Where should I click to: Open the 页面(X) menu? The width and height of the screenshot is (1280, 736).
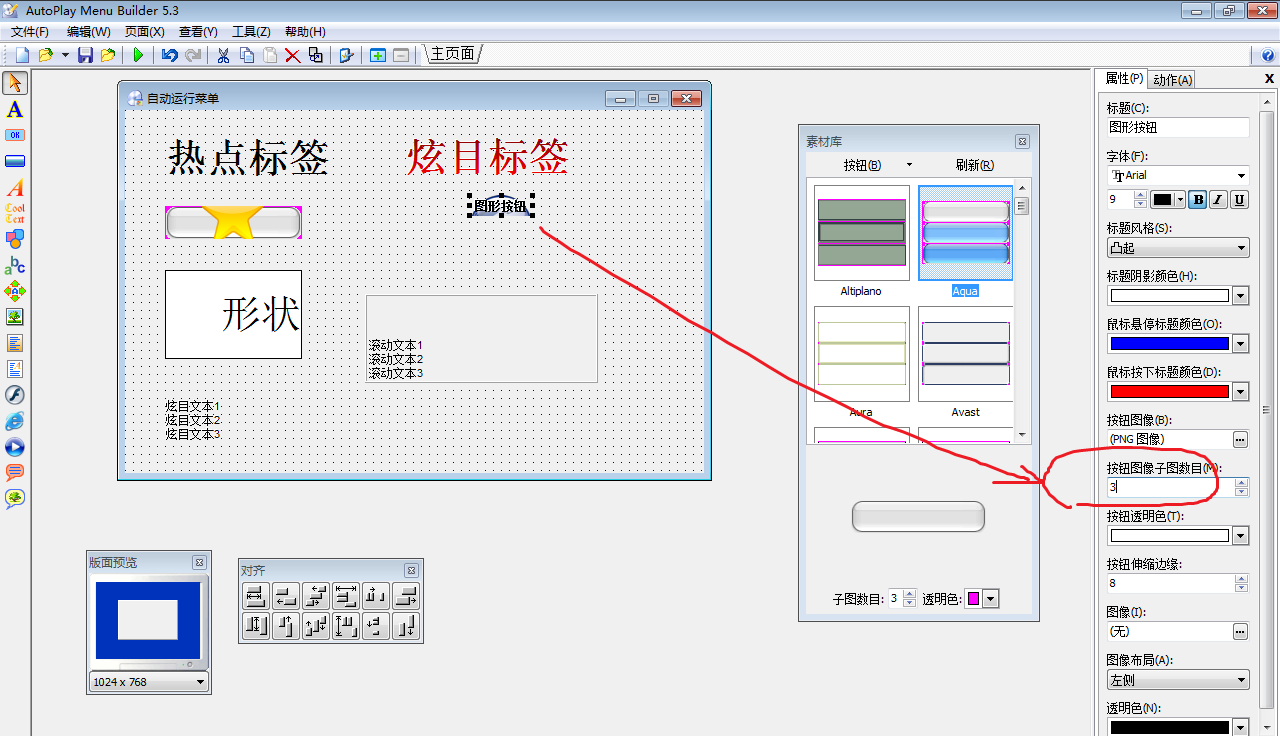[x=145, y=32]
